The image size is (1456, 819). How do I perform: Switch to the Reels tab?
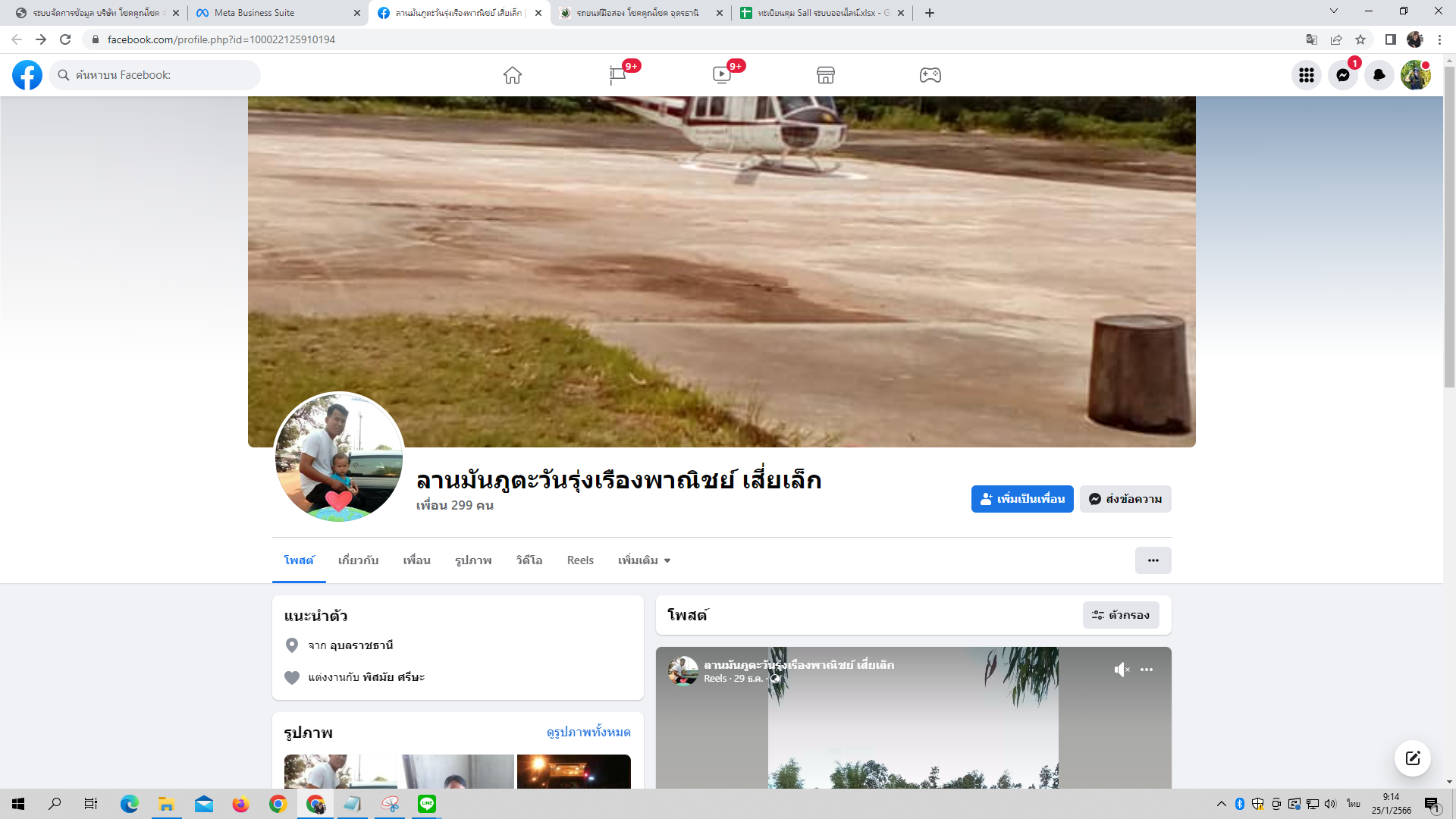click(x=580, y=560)
